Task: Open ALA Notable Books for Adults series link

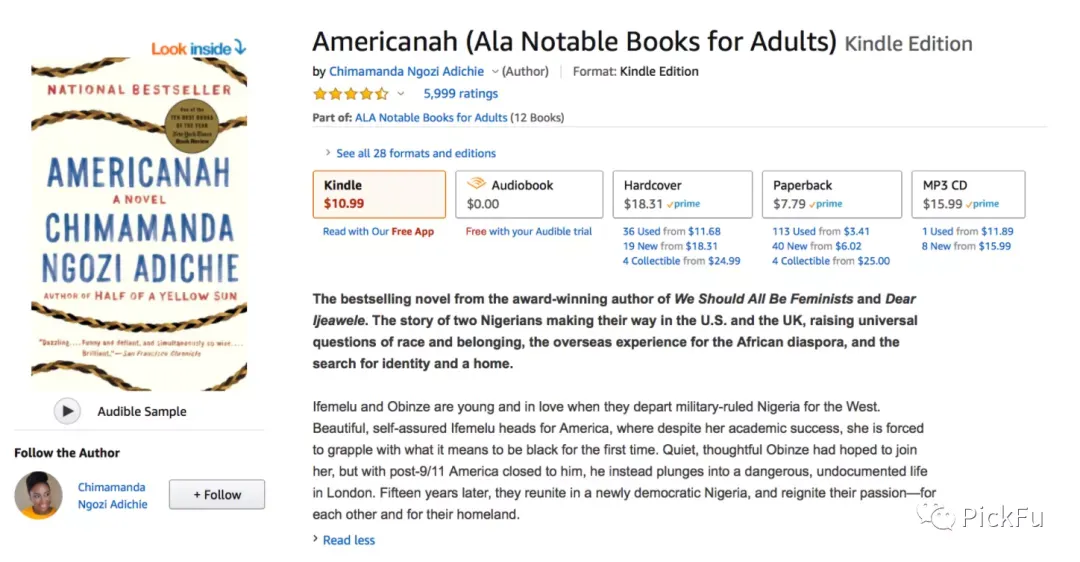Action: (431, 118)
